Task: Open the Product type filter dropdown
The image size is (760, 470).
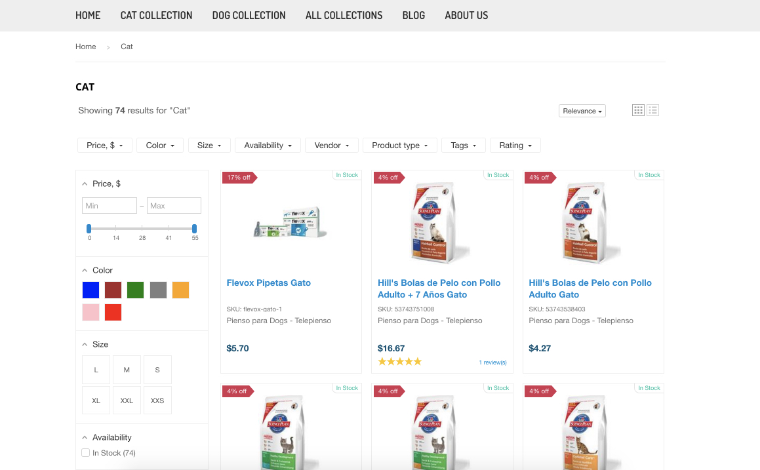Action: [x=400, y=145]
